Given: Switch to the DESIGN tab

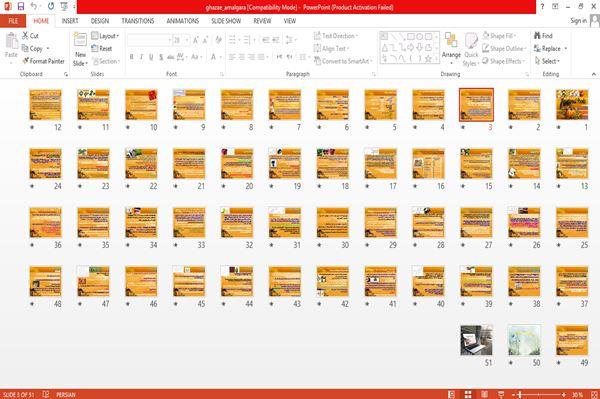Looking at the screenshot, I should pos(100,21).
